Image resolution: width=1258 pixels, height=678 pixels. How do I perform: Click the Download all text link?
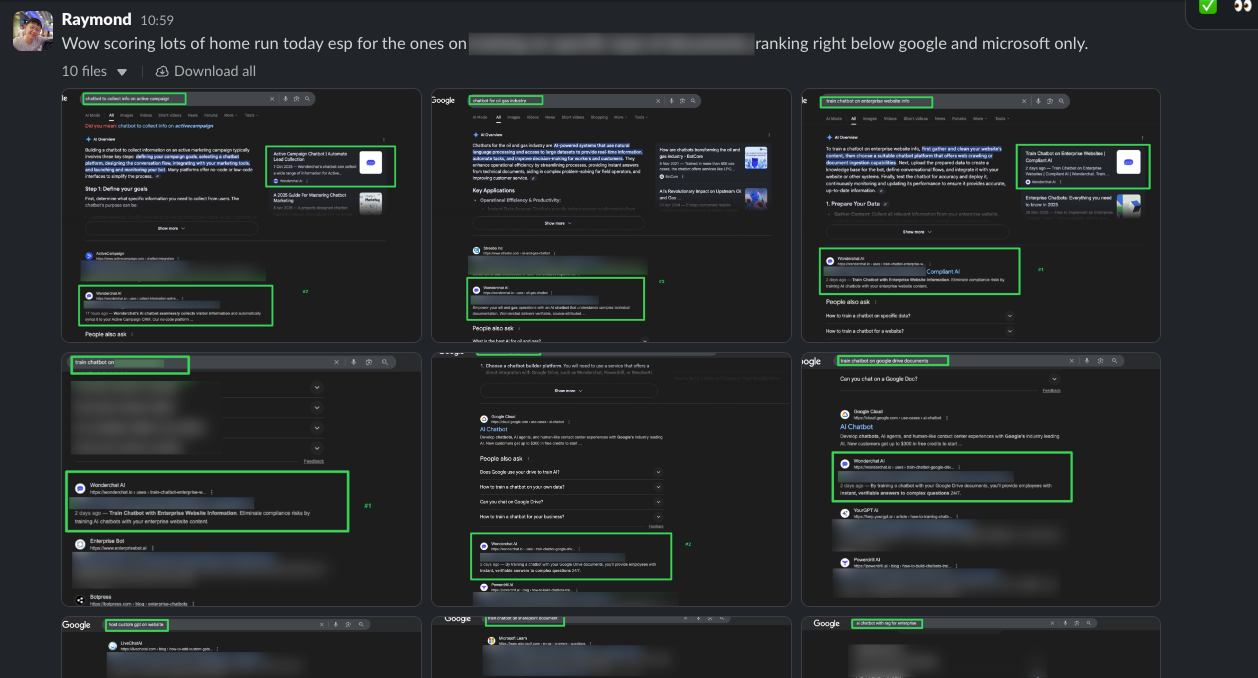click(215, 71)
